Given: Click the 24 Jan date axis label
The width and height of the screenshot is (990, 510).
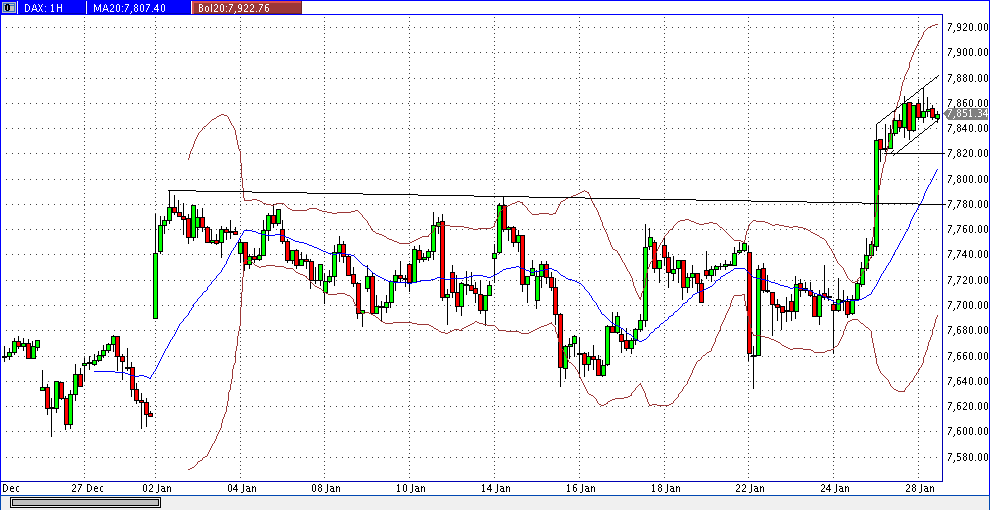Looking at the screenshot, I should tap(835, 488).
